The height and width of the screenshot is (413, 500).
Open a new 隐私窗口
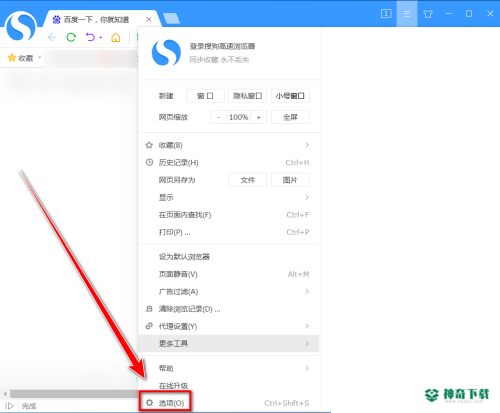248,96
